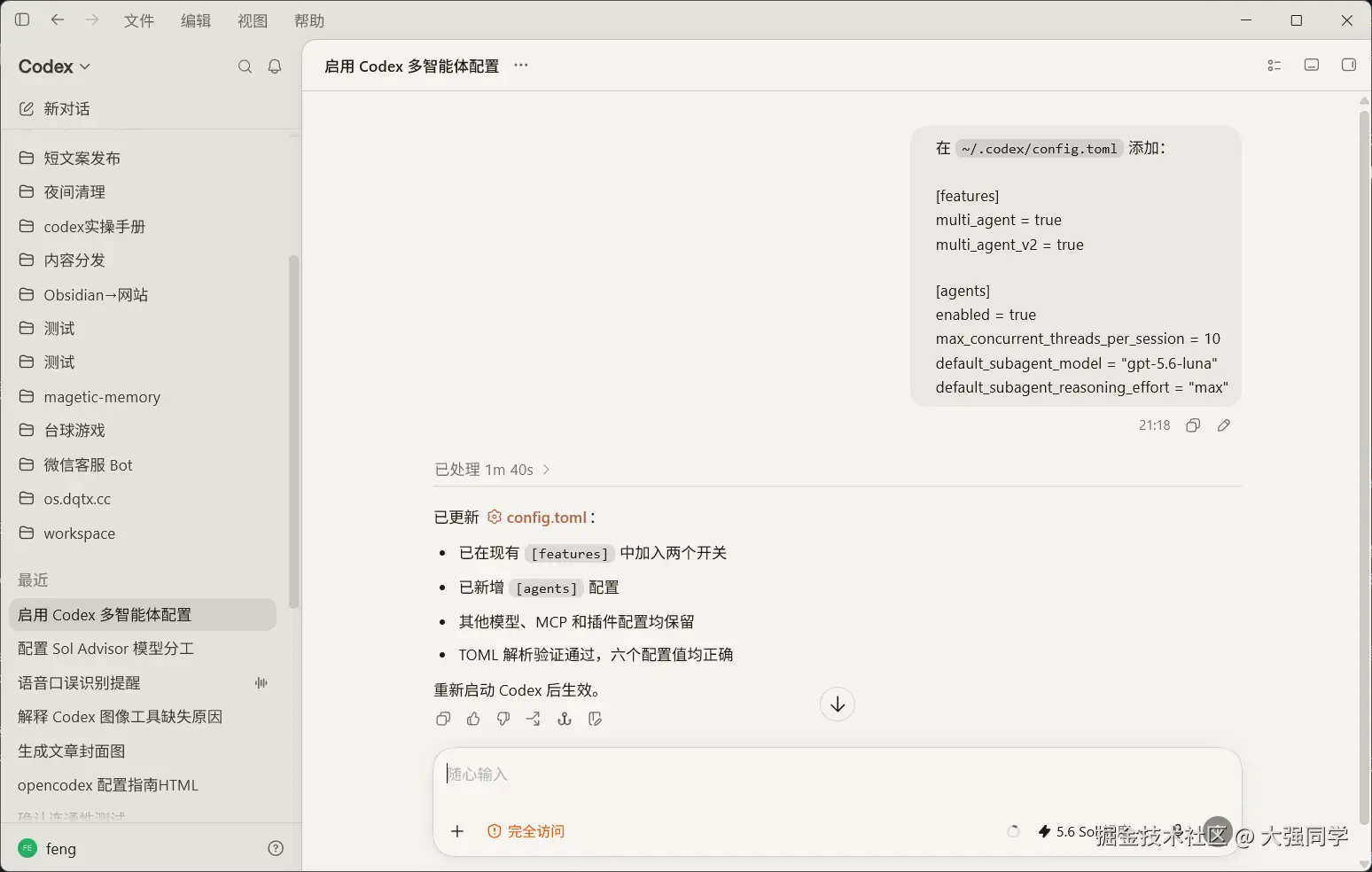The image size is (1372, 872).
Task: Open help question-mark icon in sidebar footer
Action: coord(276,848)
